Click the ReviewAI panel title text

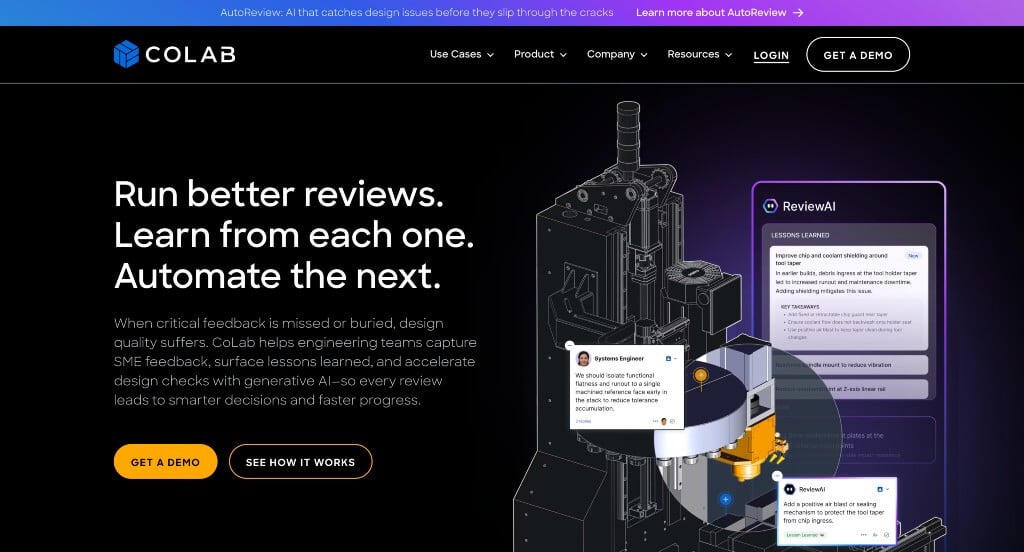pyautogui.click(x=808, y=206)
